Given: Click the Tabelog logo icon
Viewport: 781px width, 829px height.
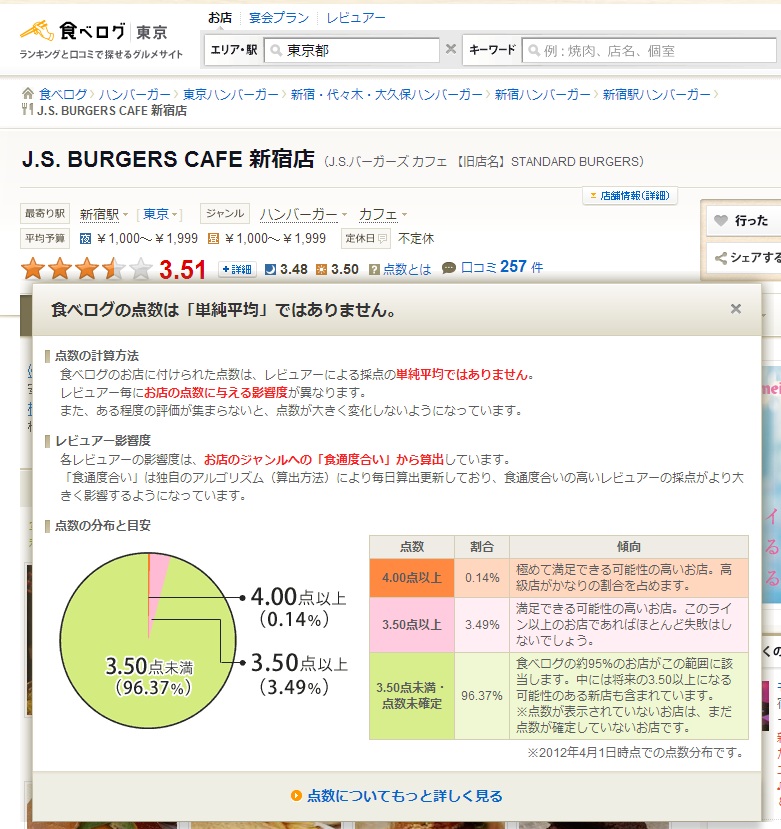Looking at the screenshot, I should pyautogui.click(x=37, y=31).
